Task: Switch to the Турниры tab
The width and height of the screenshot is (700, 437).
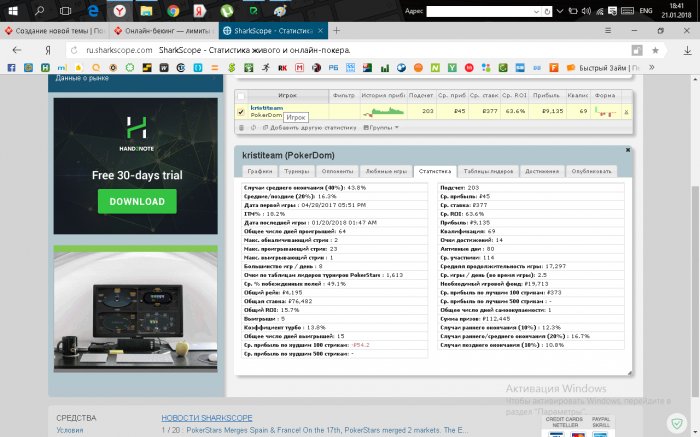Action: 297,171
